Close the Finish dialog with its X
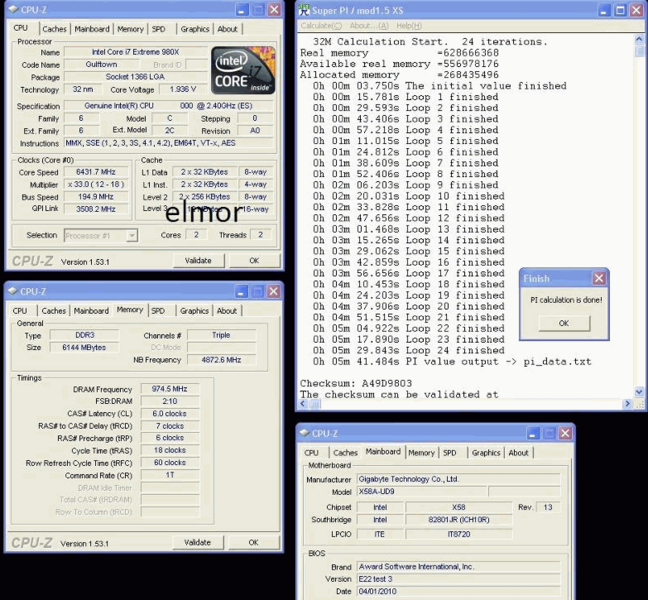 pyautogui.click(x=598, y=278)
